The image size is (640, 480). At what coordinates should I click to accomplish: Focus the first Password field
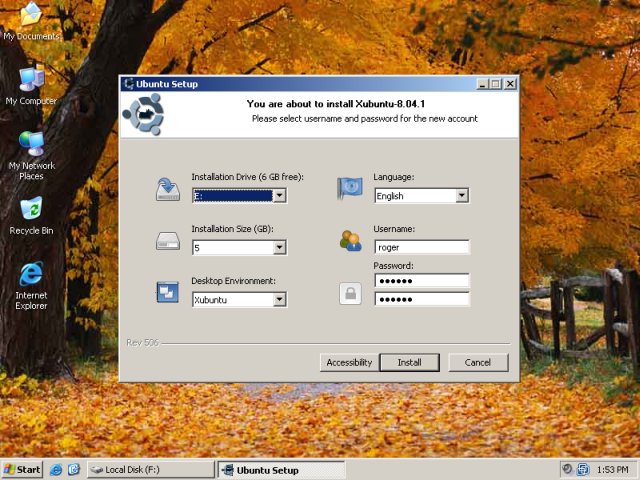pos(422,281)
